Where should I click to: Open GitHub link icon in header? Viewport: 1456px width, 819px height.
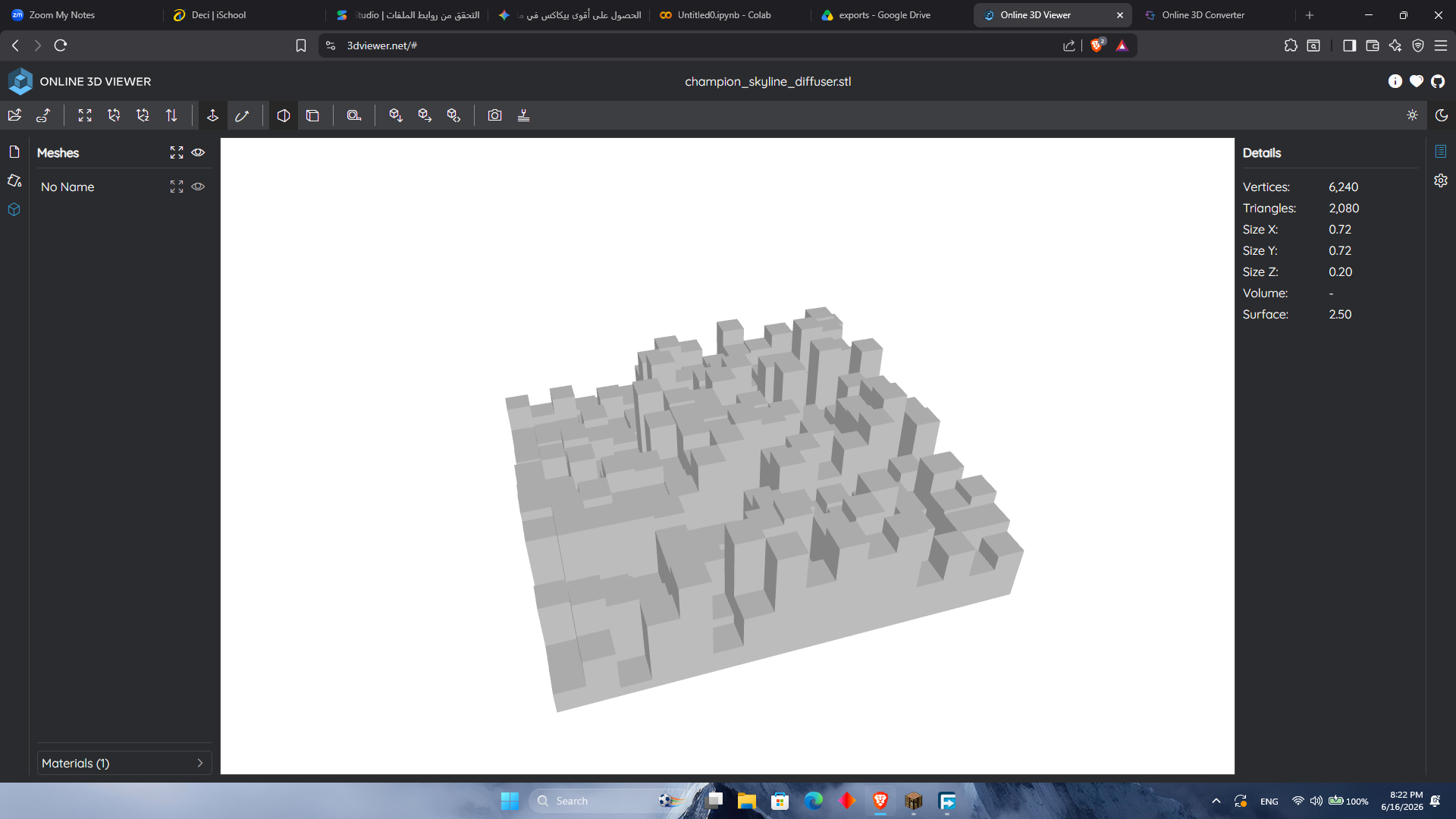point(1438,81)
